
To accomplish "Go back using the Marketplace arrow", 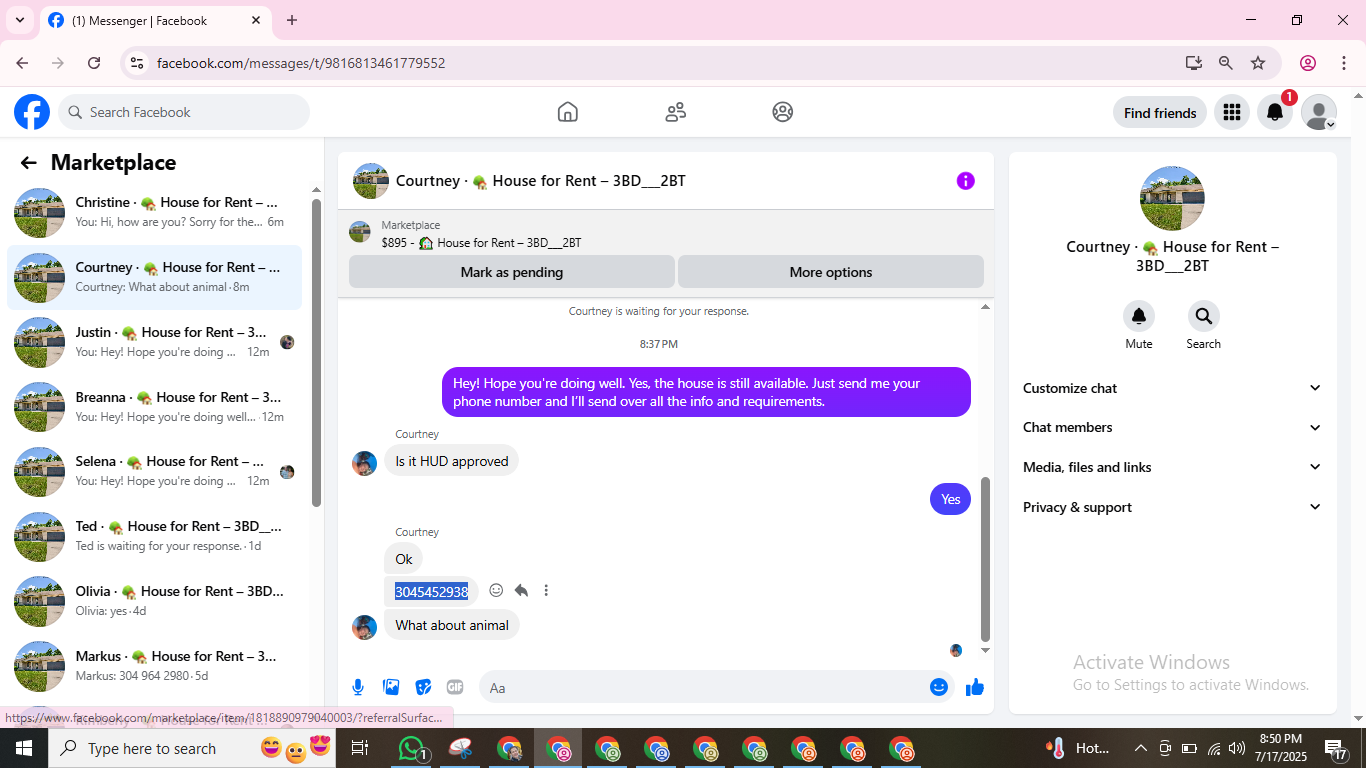I will click(x=28, y=163).
